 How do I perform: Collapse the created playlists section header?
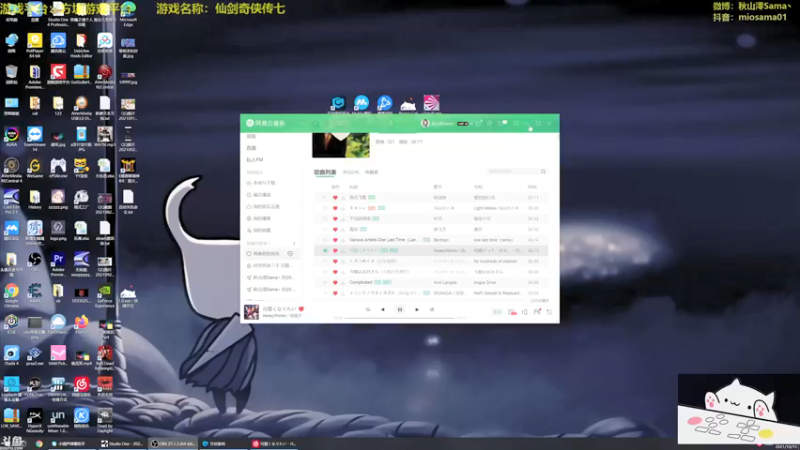[258, 243]
